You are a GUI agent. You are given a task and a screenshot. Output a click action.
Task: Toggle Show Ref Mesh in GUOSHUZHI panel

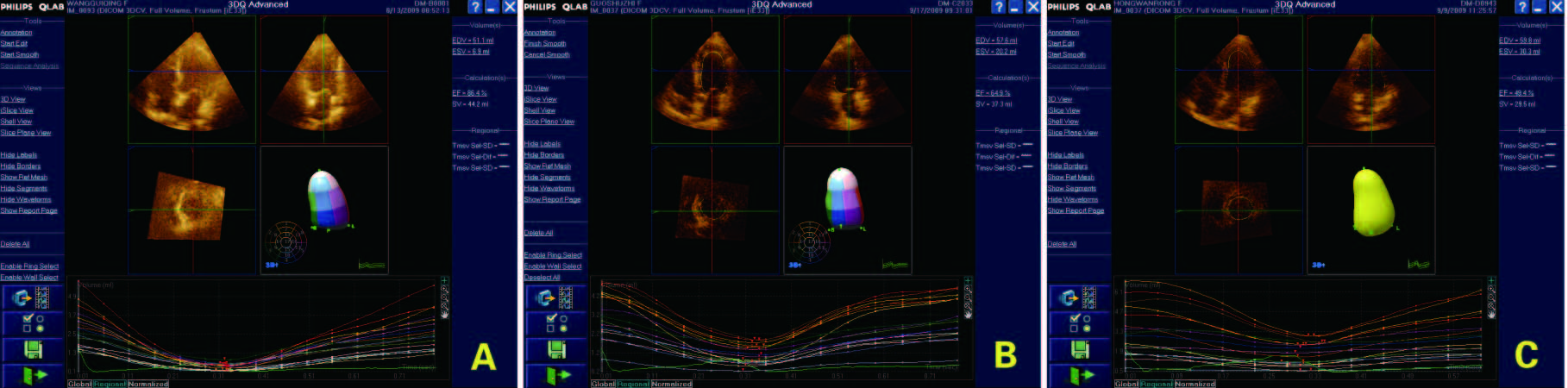[548, 166]
